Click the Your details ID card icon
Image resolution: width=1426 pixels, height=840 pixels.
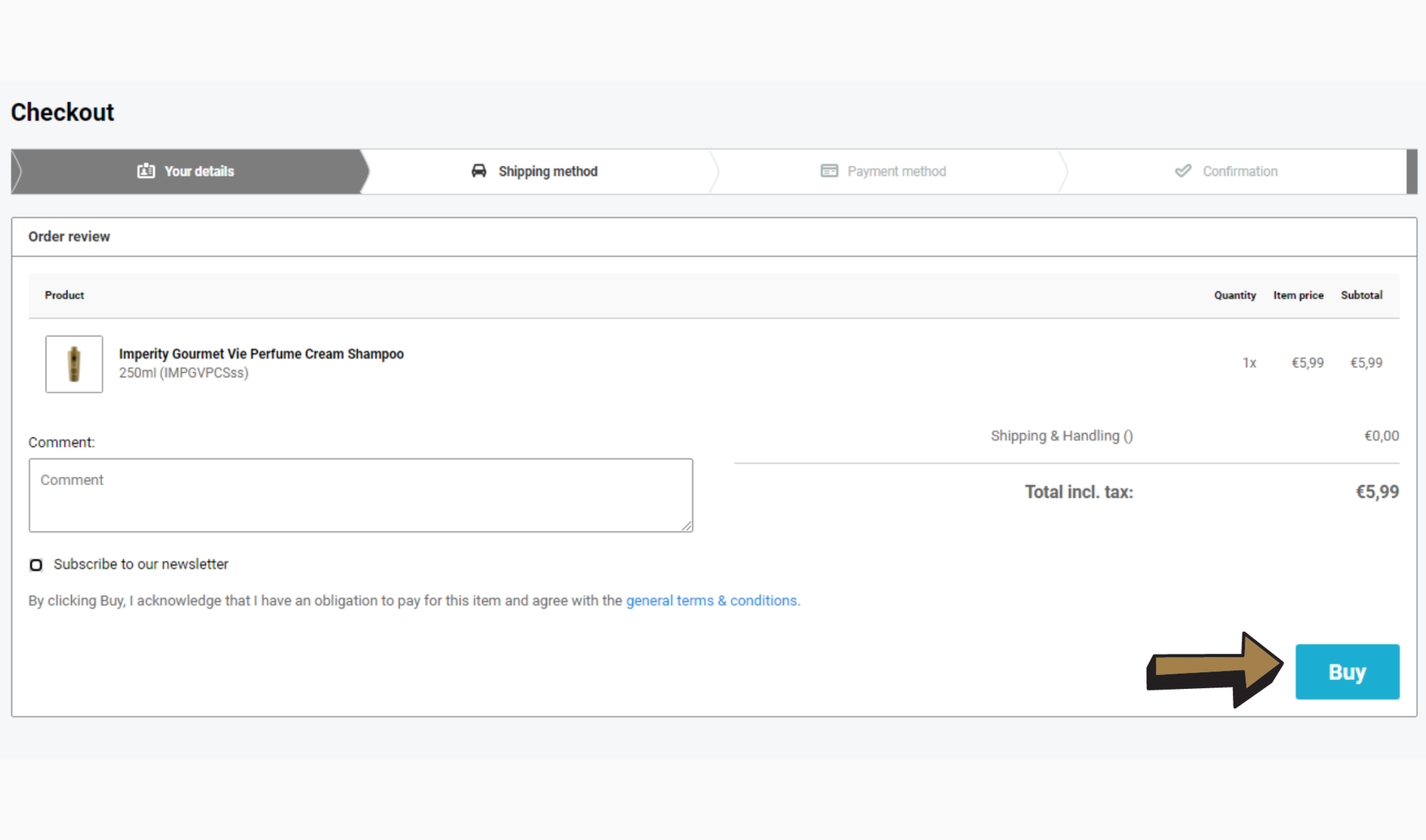(x=146, y=171)
